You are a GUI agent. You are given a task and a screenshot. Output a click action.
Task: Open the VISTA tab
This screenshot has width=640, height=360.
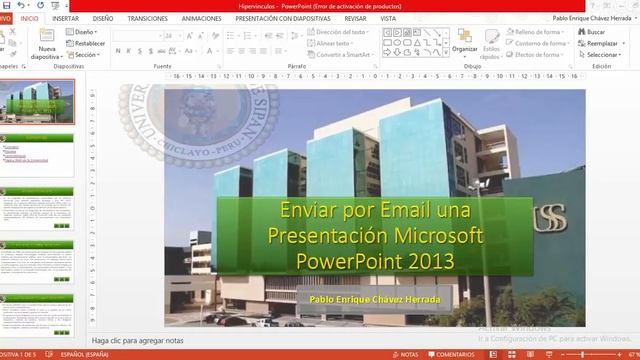388,19
